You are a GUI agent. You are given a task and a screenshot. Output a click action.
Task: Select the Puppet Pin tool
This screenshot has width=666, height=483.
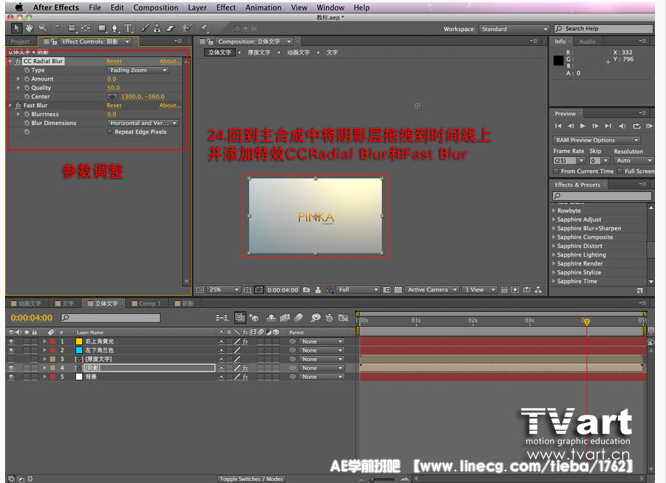[x=204, y=28]
